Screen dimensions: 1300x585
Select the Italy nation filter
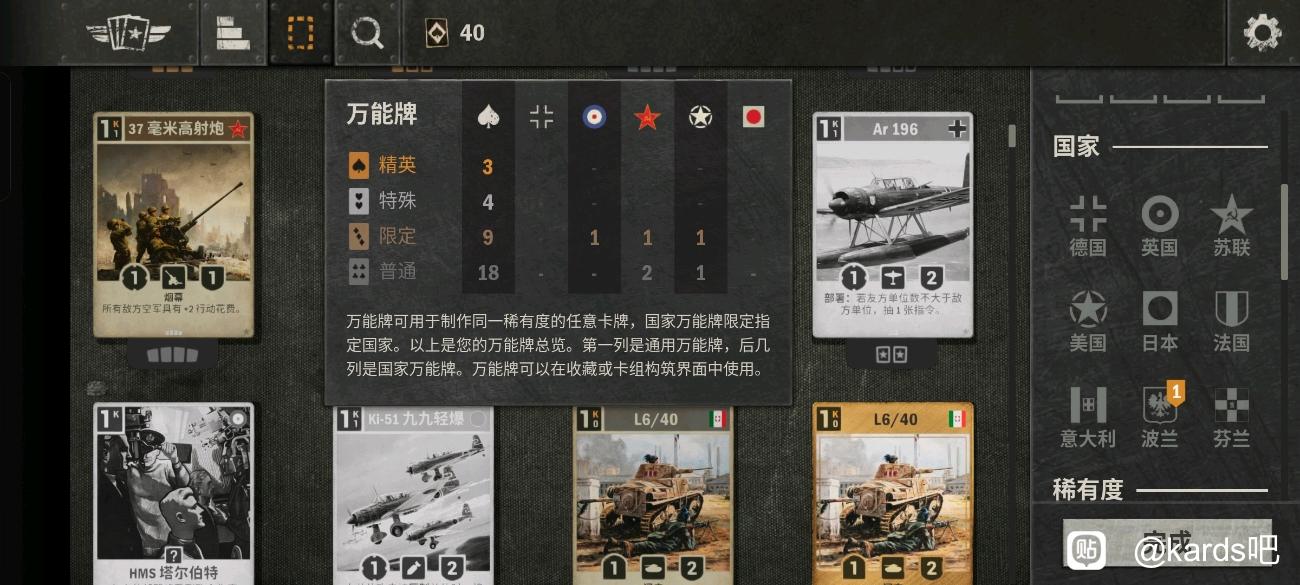click(x=1088, y=418)
